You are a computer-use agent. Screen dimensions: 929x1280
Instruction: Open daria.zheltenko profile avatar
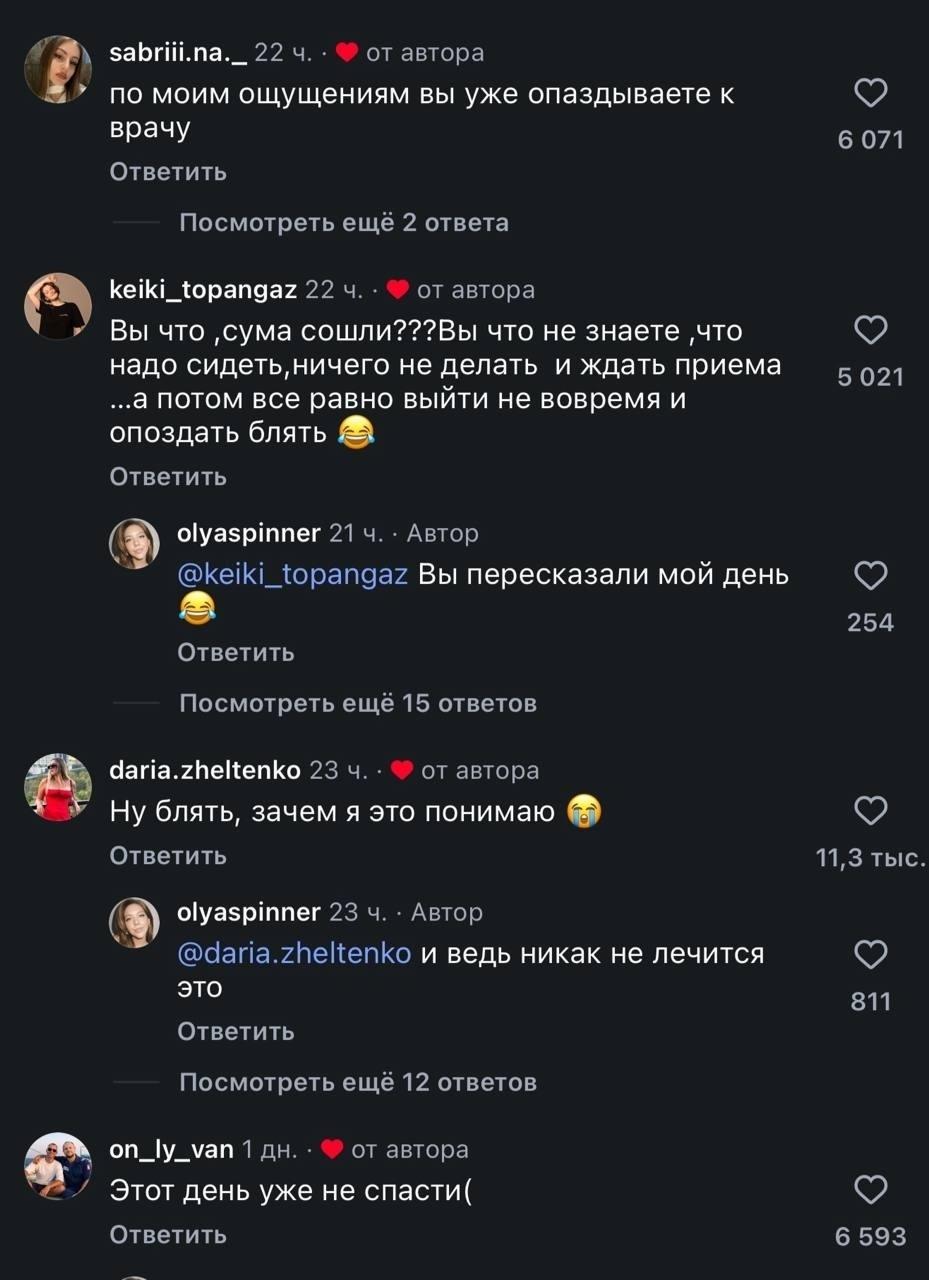[58, 787]
